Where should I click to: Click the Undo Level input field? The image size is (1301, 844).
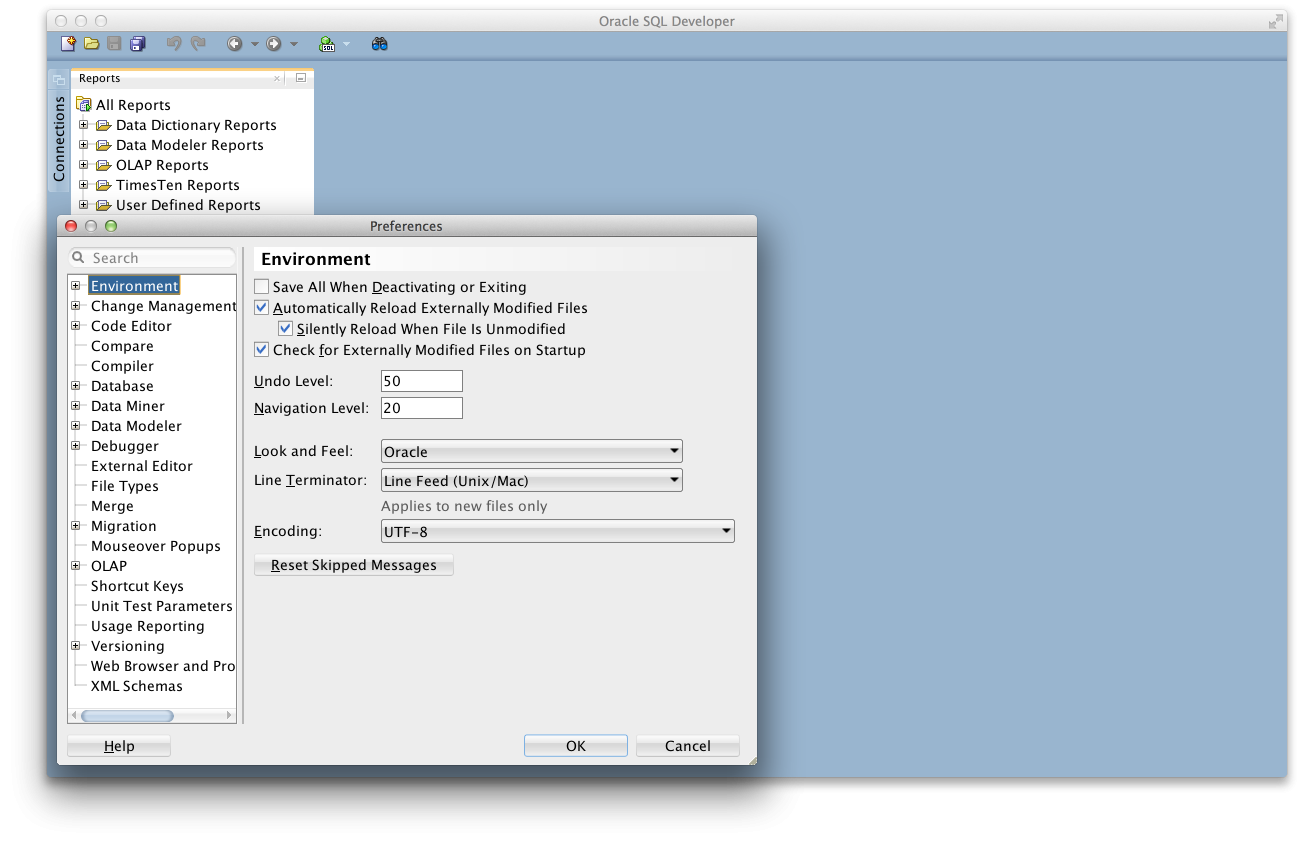click(422, 381)
